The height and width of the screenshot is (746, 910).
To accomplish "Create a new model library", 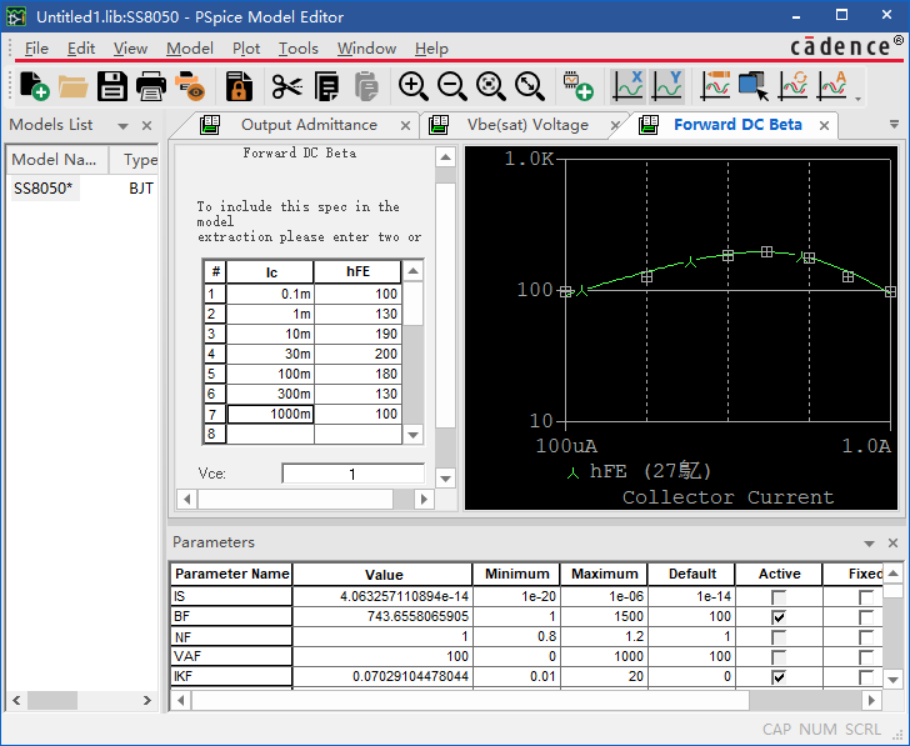I will [34, 87].
